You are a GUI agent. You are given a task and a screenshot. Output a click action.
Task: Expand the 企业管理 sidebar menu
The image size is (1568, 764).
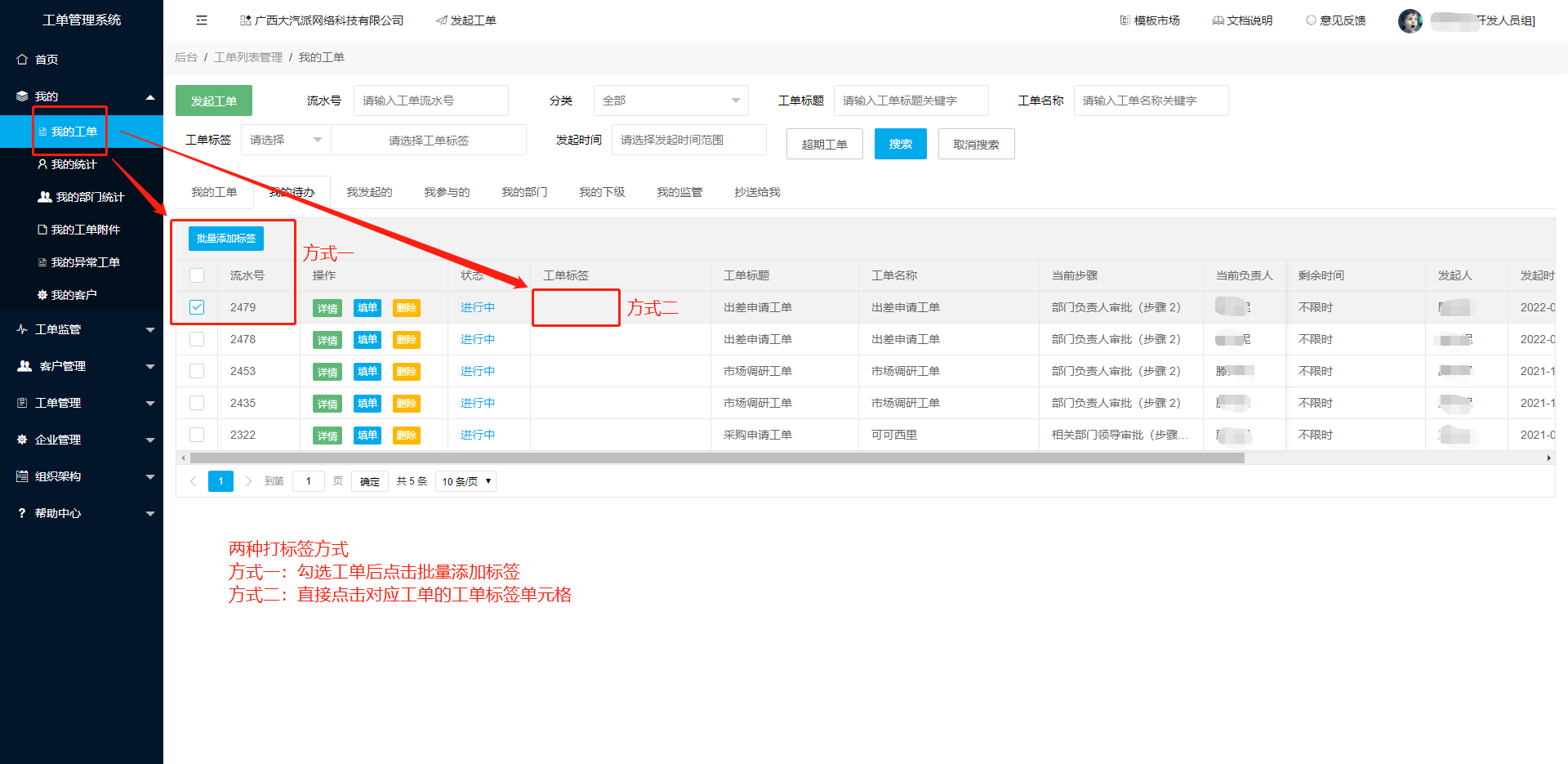point(150,440)
